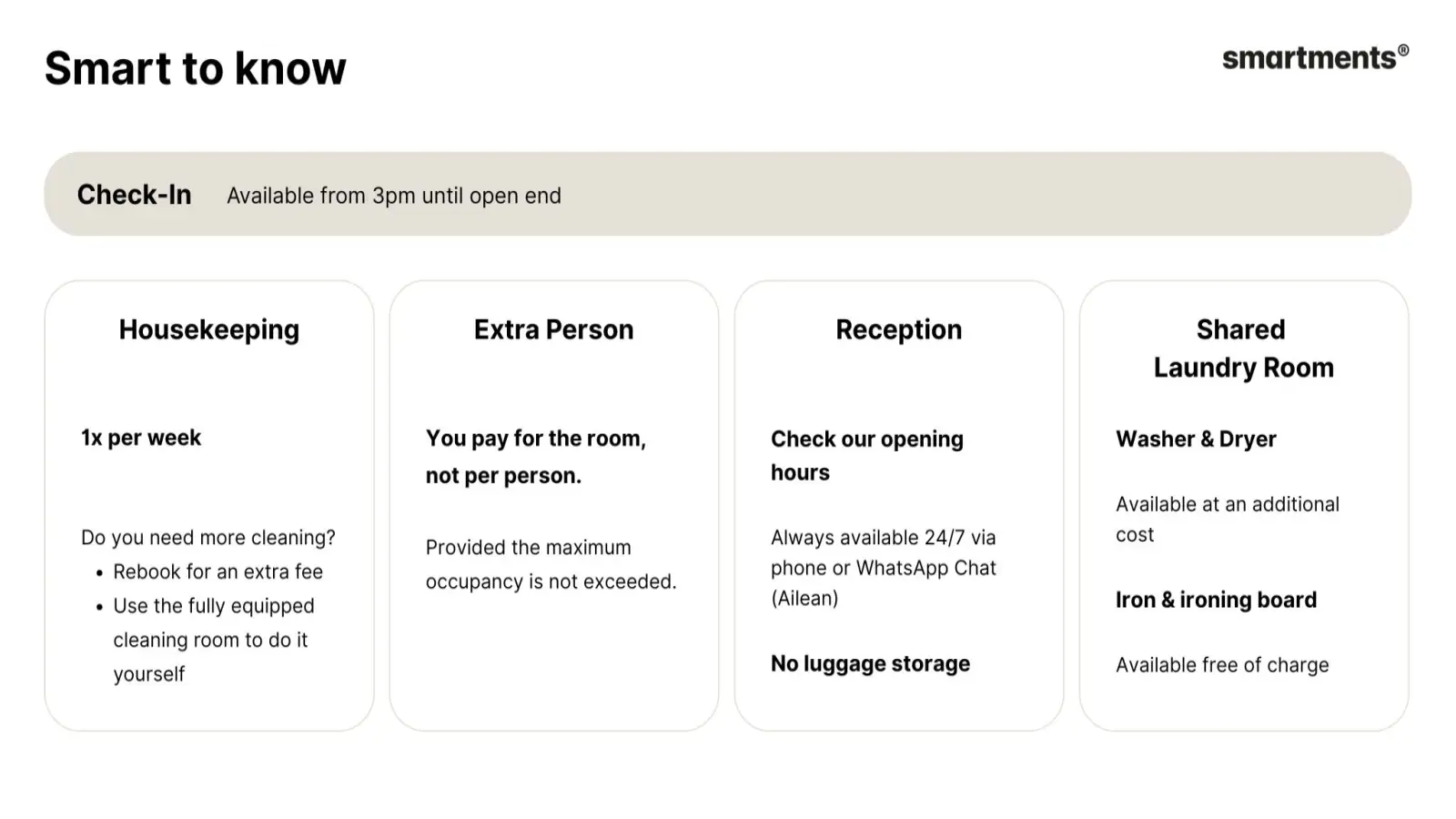Click Rebook for an extra fee bullet

pyautogui.click(x=217, y=571)
